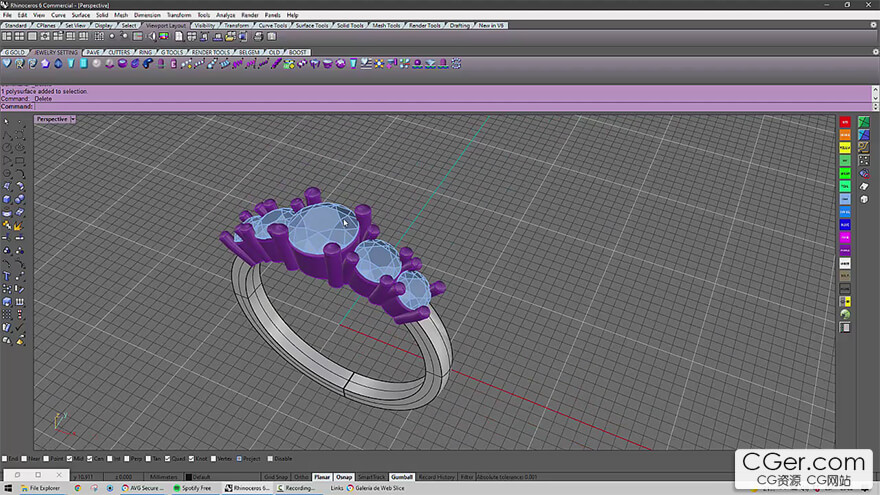Open the Default layer selector in status bar
This screenshot has height=495, width=880.
pos(222,477)
